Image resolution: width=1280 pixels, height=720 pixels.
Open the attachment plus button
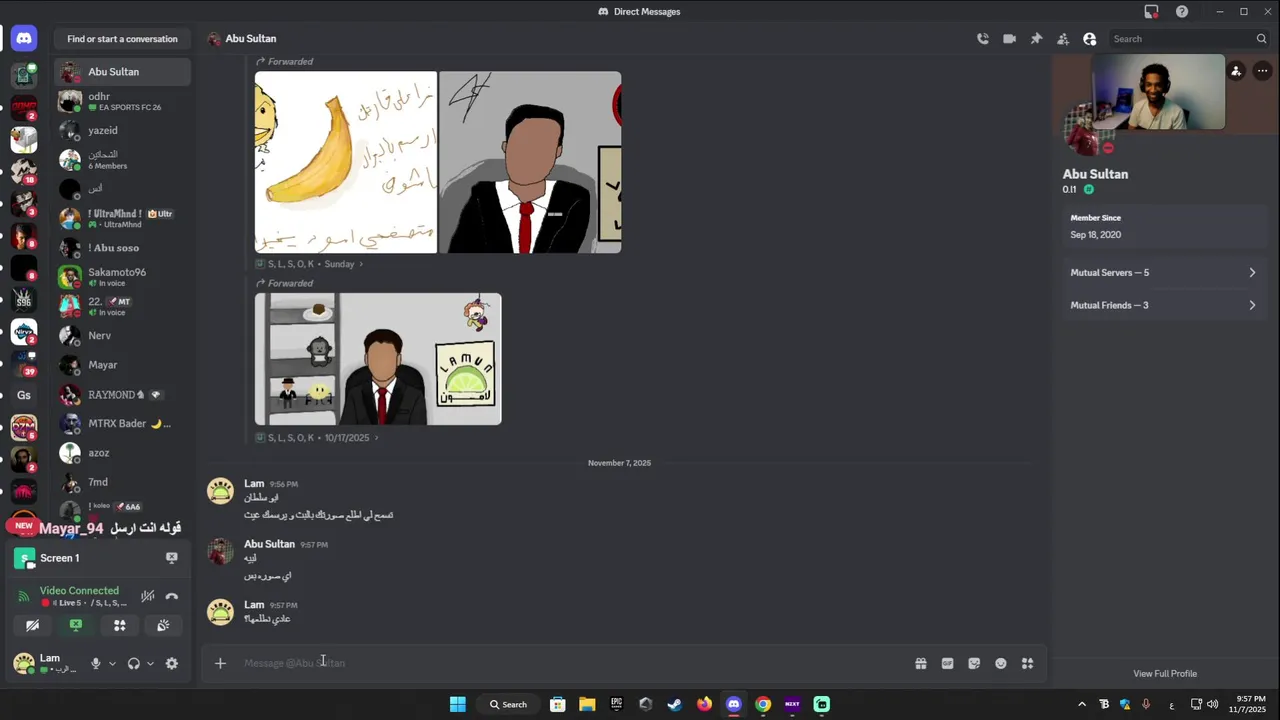tap(220, 663)
